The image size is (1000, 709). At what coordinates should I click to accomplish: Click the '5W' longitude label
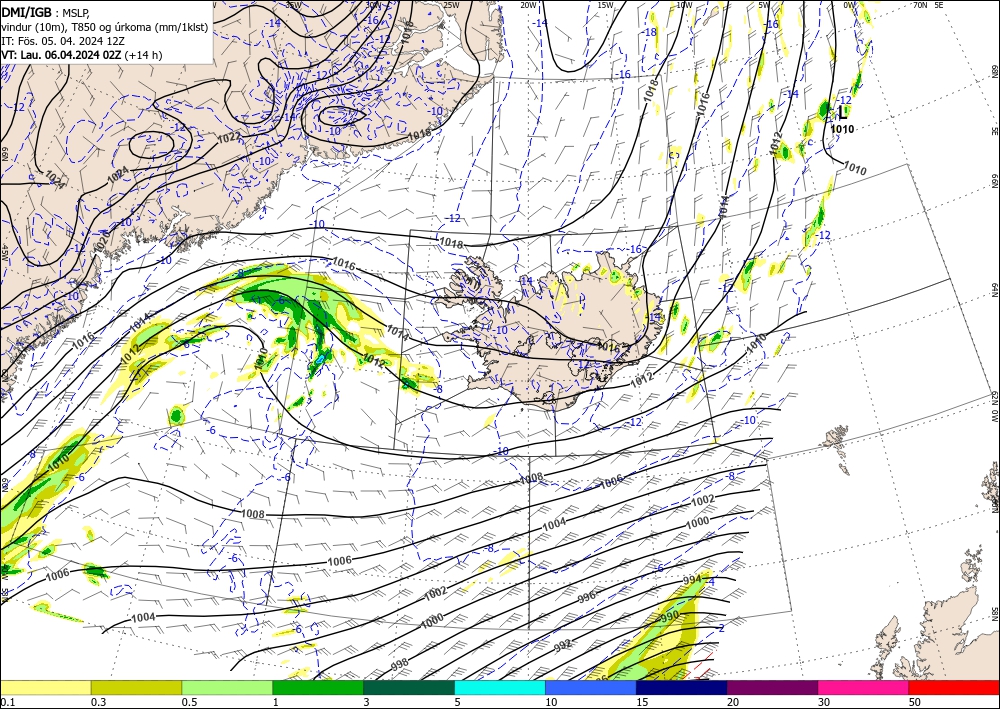pos(764,5)
